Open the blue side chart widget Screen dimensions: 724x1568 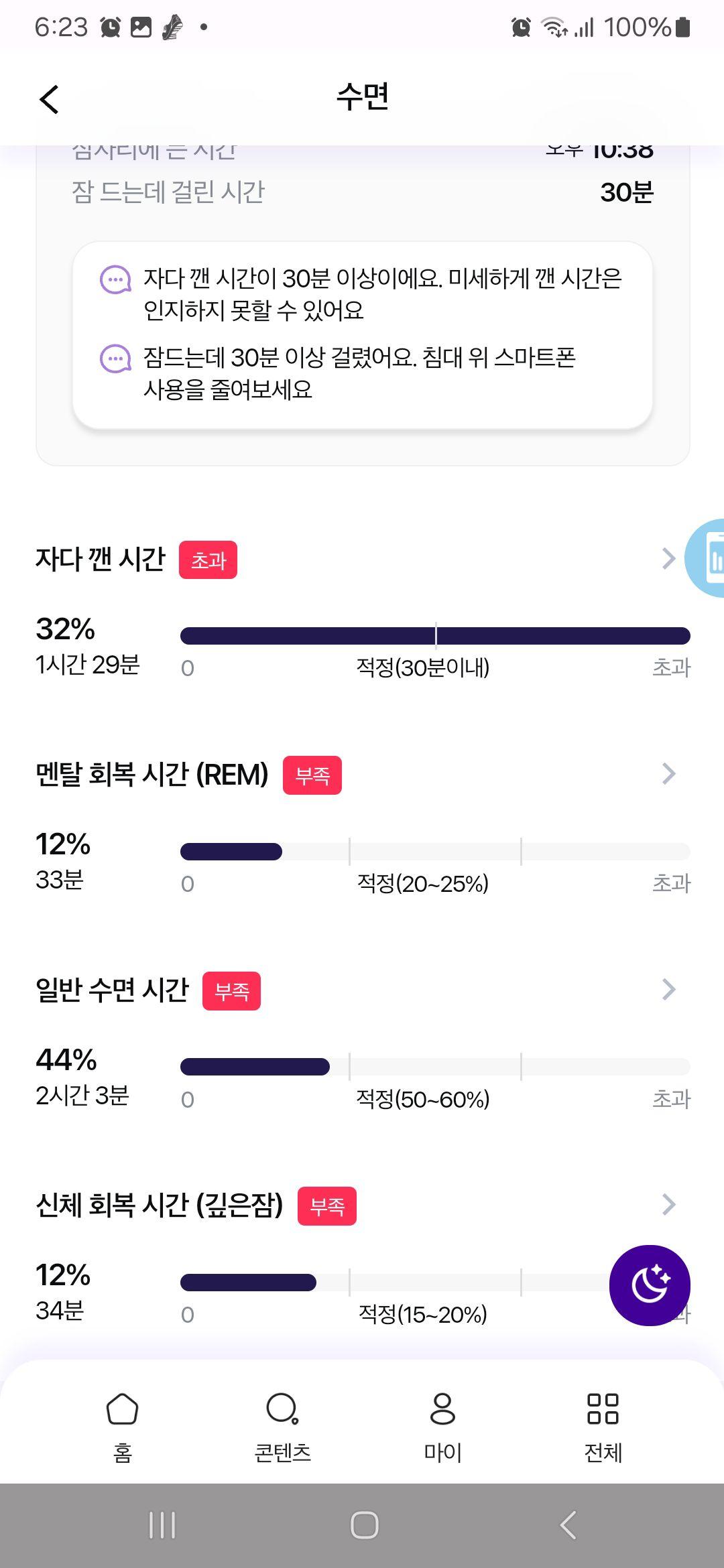click(x=705, y=558)
